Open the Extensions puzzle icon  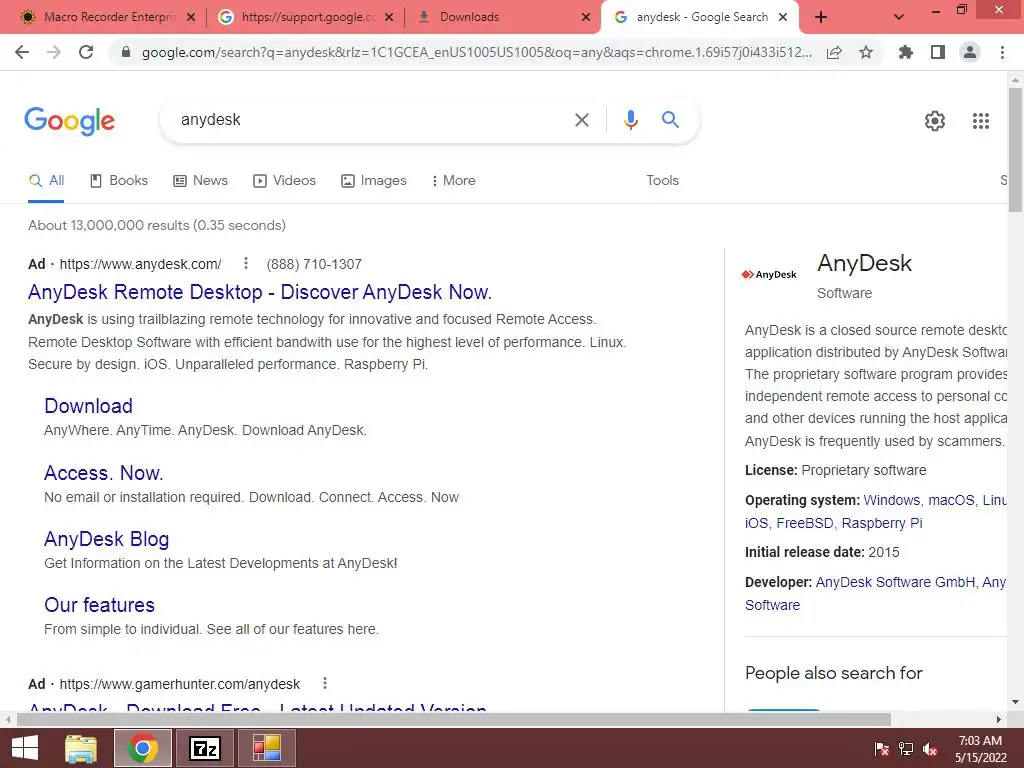906,52
